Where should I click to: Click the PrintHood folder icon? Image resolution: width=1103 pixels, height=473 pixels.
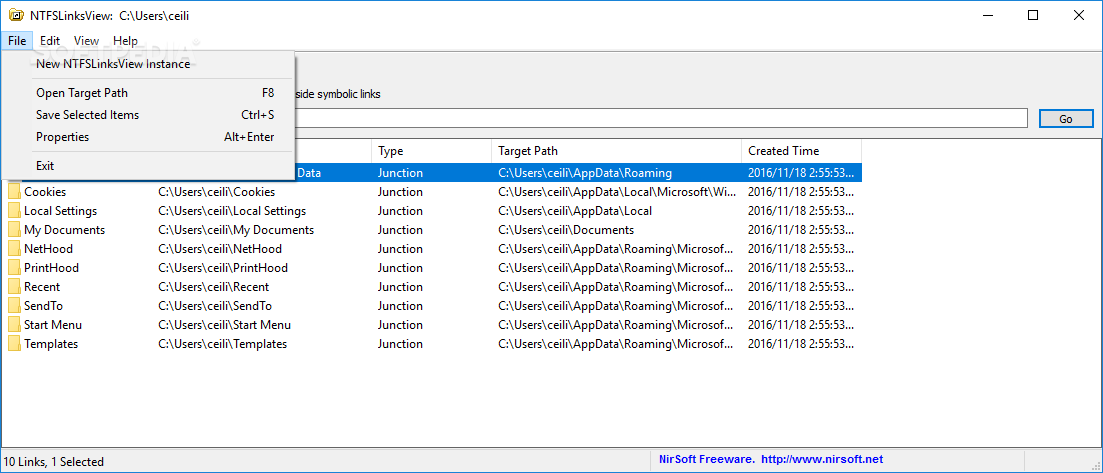[x=14, y=267]
